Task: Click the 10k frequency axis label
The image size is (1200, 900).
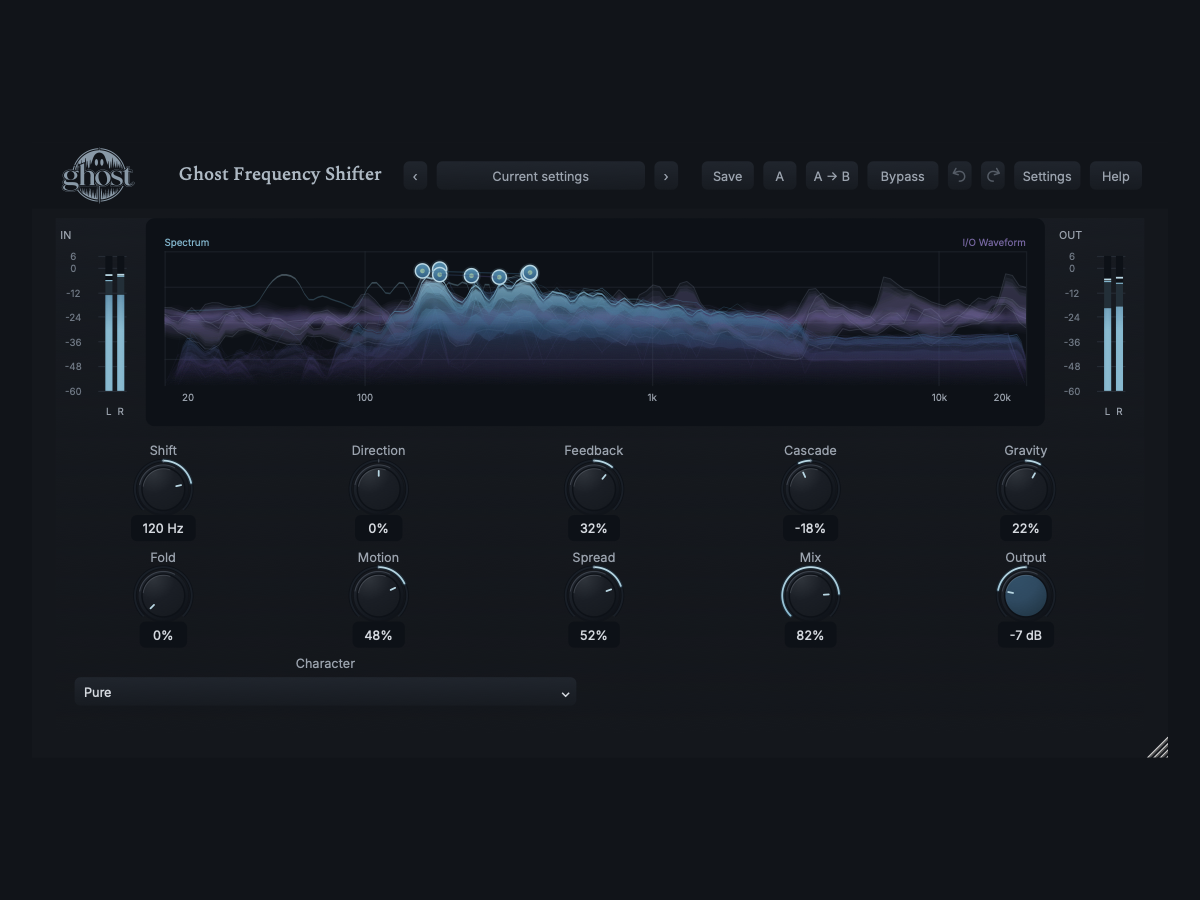Action: click(x=939, y=398)
